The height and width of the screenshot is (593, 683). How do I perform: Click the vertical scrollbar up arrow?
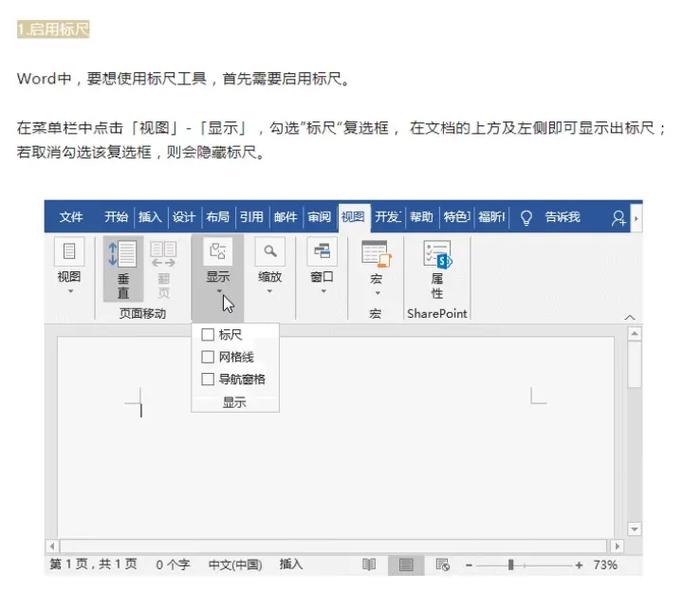(x=634, y=334)
